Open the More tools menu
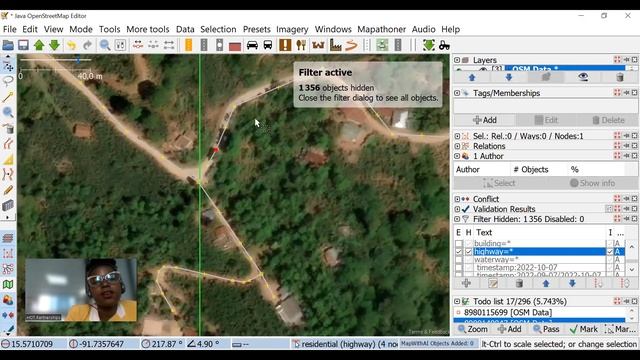Viewport: 640px width, 360px height. pyautogui.click(x=147, y=29)
